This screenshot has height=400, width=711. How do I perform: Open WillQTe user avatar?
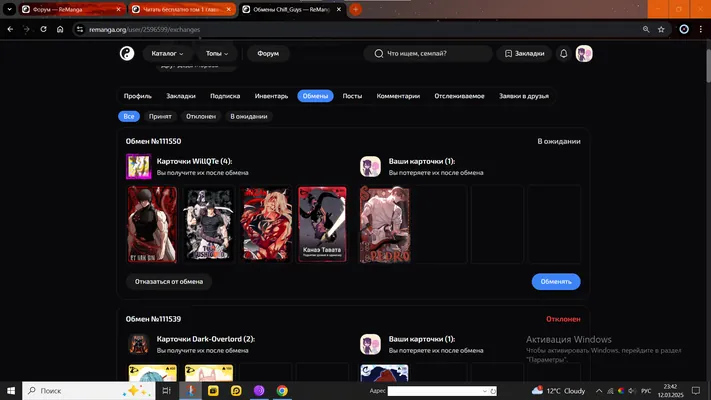pyautogui.click(x=139, y=166)
